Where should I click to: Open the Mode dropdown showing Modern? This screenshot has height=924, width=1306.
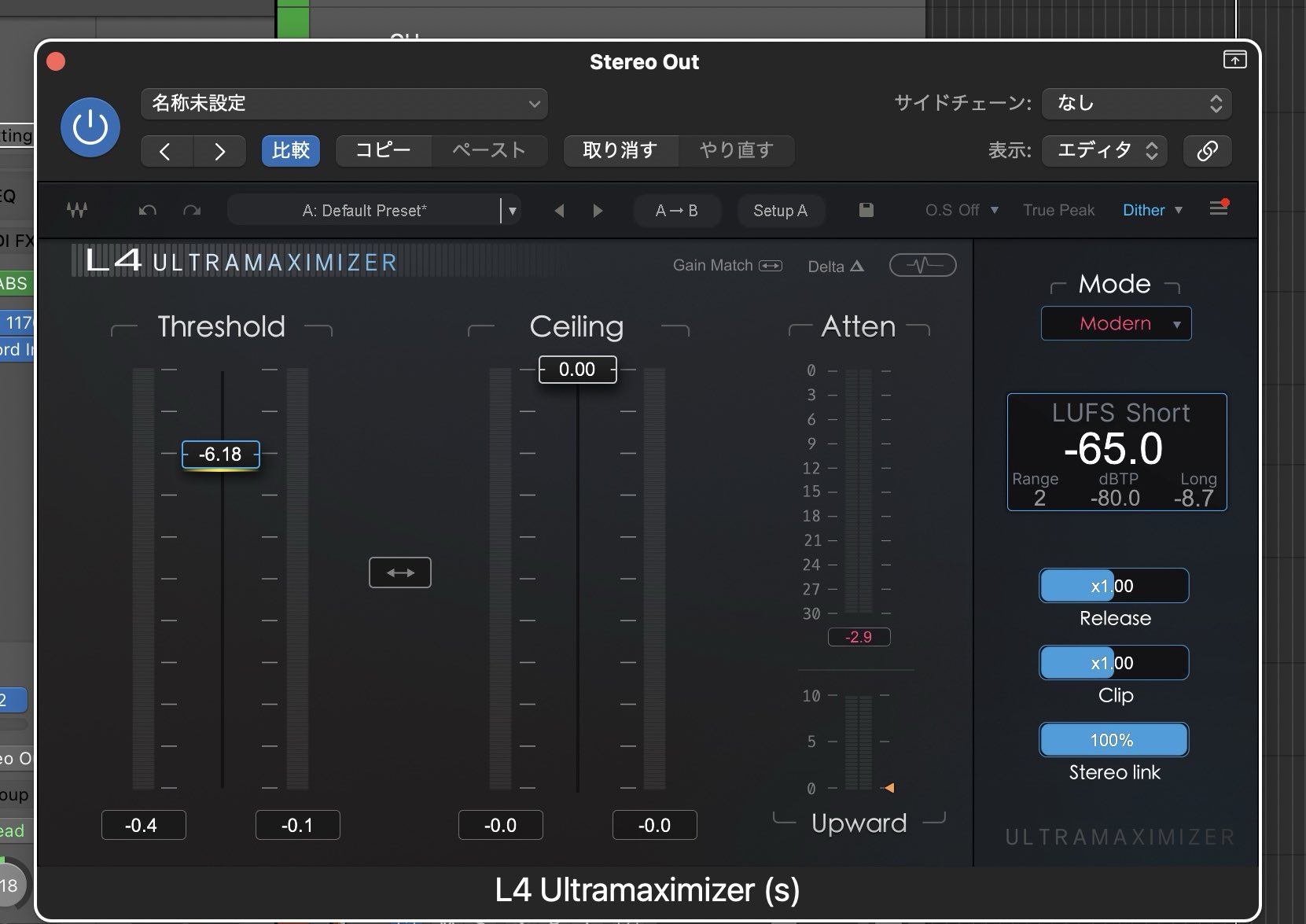coord(1117,323)
